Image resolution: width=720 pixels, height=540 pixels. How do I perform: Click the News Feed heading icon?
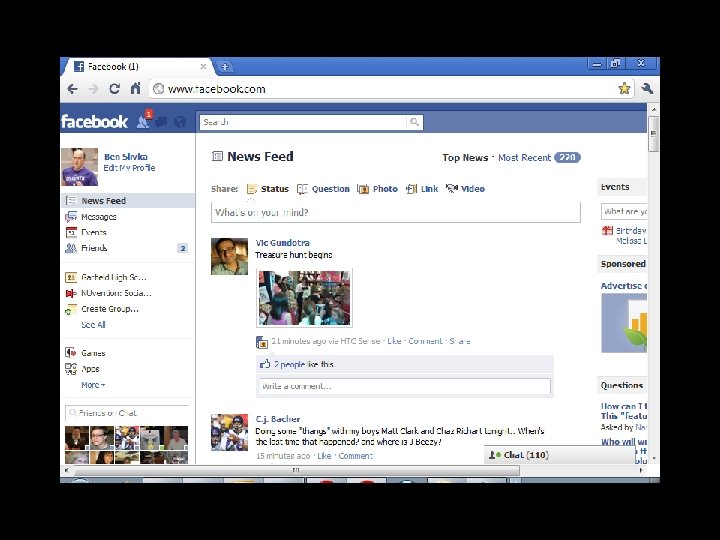click(217, 157)
